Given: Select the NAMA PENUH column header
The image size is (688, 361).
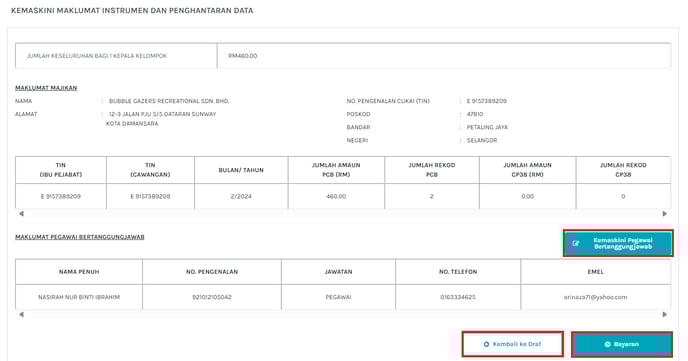Looking at the screenshot, I should [79, 272].
